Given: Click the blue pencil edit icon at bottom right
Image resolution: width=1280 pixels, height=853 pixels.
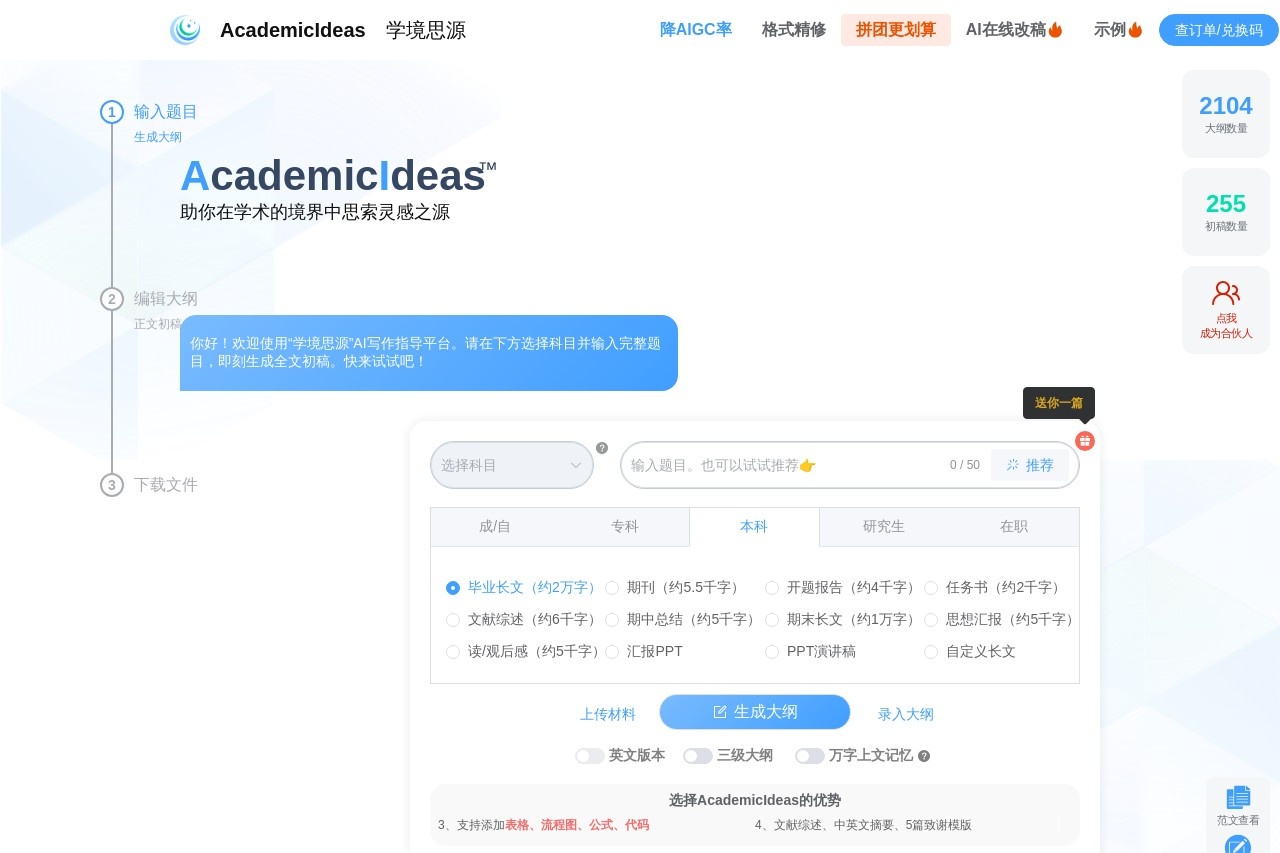Looking at the screenshot, I should click(1237, 847).
